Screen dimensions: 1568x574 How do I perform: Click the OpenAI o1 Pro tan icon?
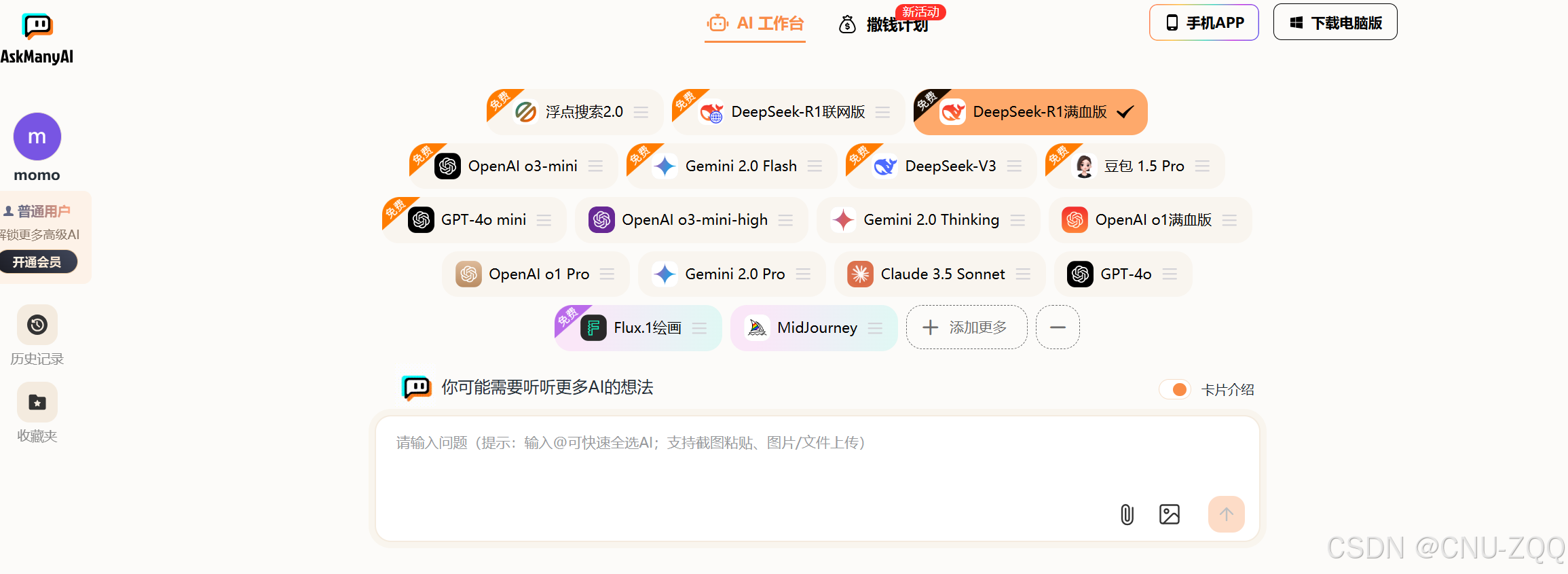[x=468, y=274]
